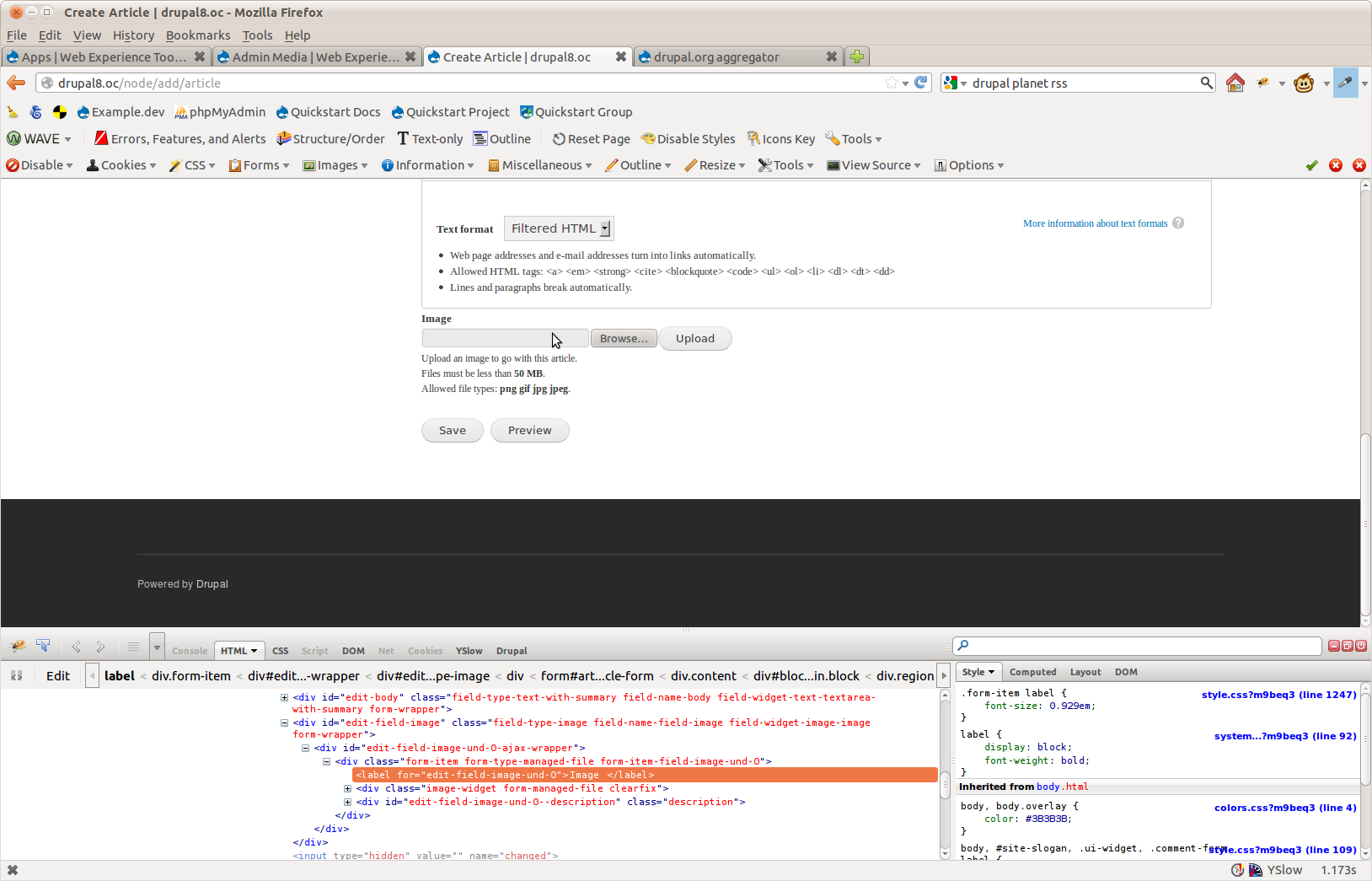Viewport: 1372px width, 881px height.
Task: Switch to the drupal.org aggregator tab
Action: [737, 56]
